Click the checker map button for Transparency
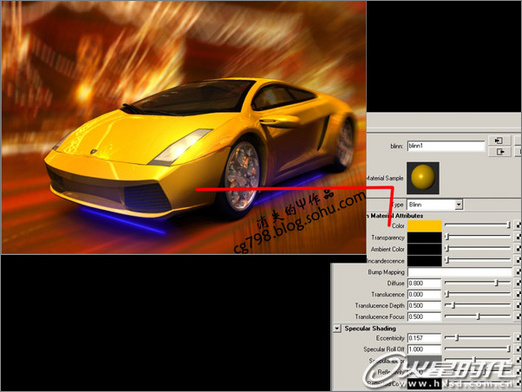The height and width of the screenshot is (392, 522). point(519,237)
